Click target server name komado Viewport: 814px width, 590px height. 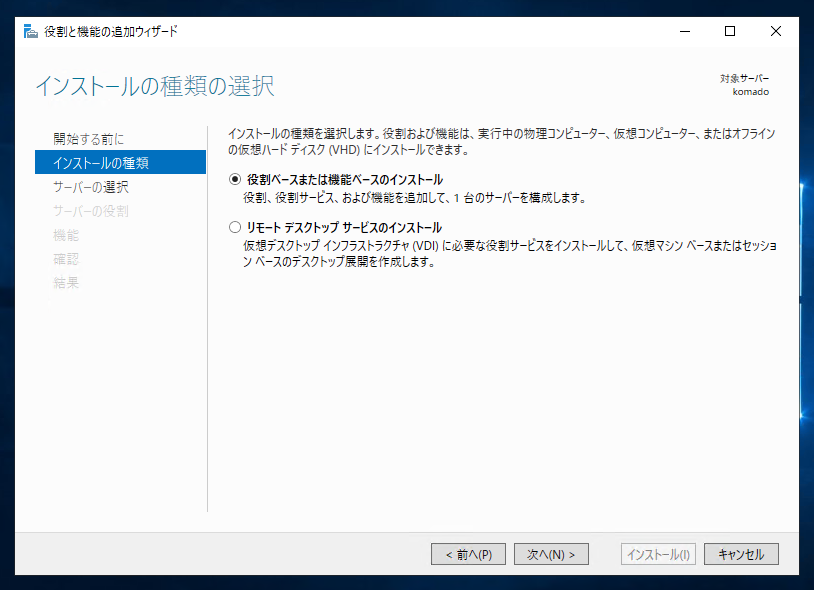(x=751, y=92)
